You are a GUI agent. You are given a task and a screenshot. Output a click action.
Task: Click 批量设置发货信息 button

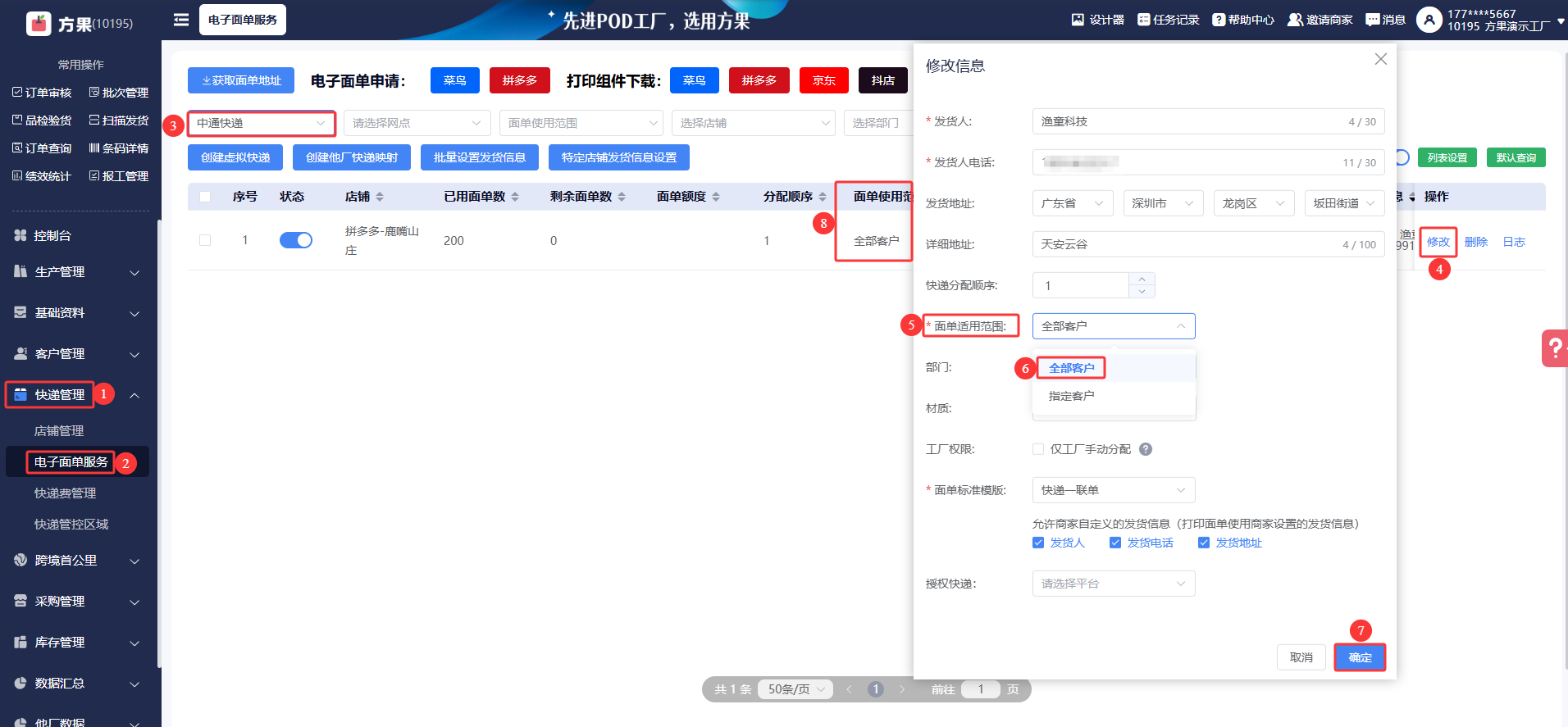(x=480, y=157)
